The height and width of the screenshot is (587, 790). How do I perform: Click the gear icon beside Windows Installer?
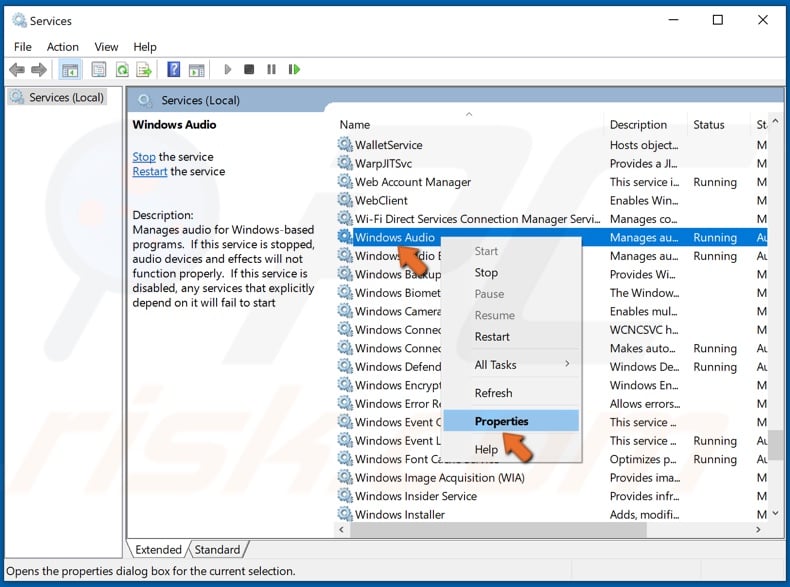345,514
